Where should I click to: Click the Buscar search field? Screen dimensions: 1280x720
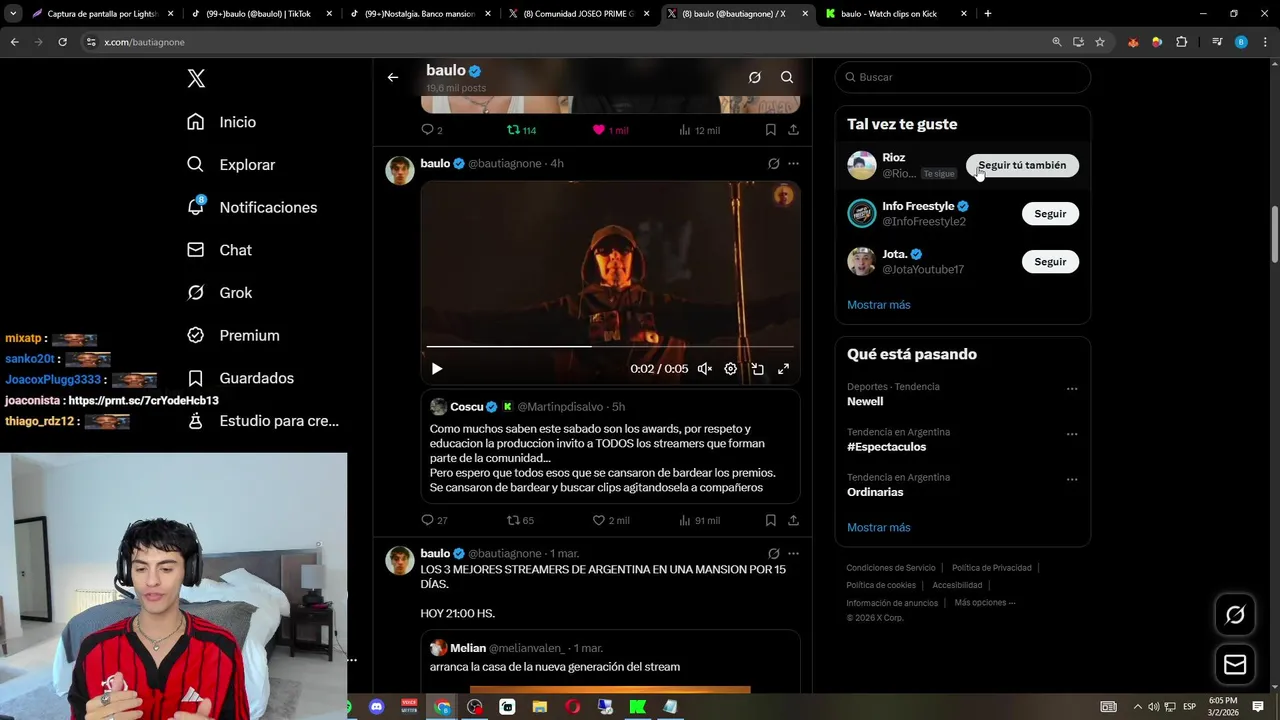[962, 77]
